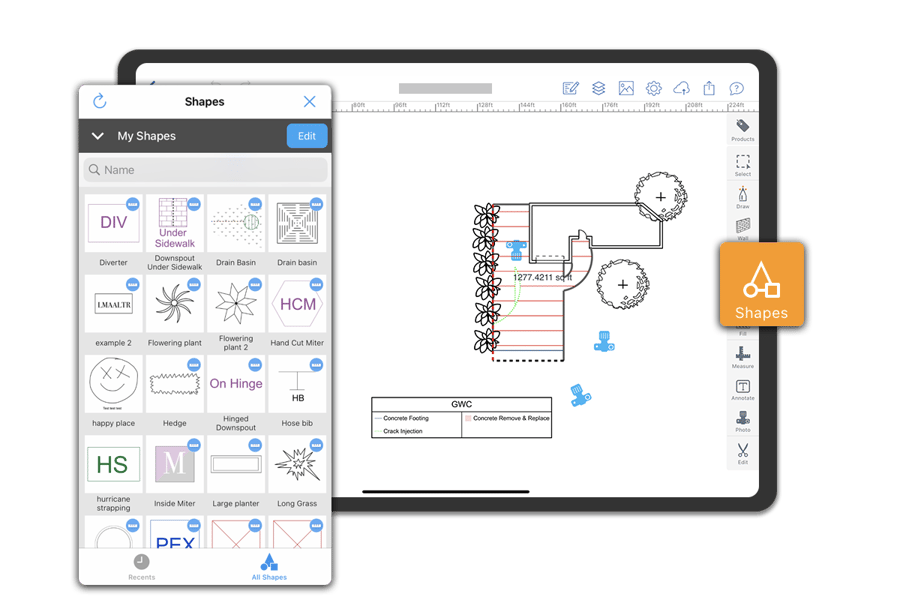
Task: Open the help chat bubble icon
Action: pos(736,88)
